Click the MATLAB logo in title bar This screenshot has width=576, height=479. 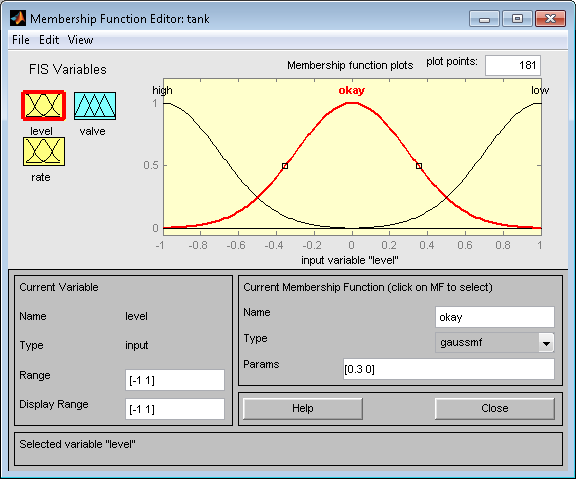coord(18,18)
